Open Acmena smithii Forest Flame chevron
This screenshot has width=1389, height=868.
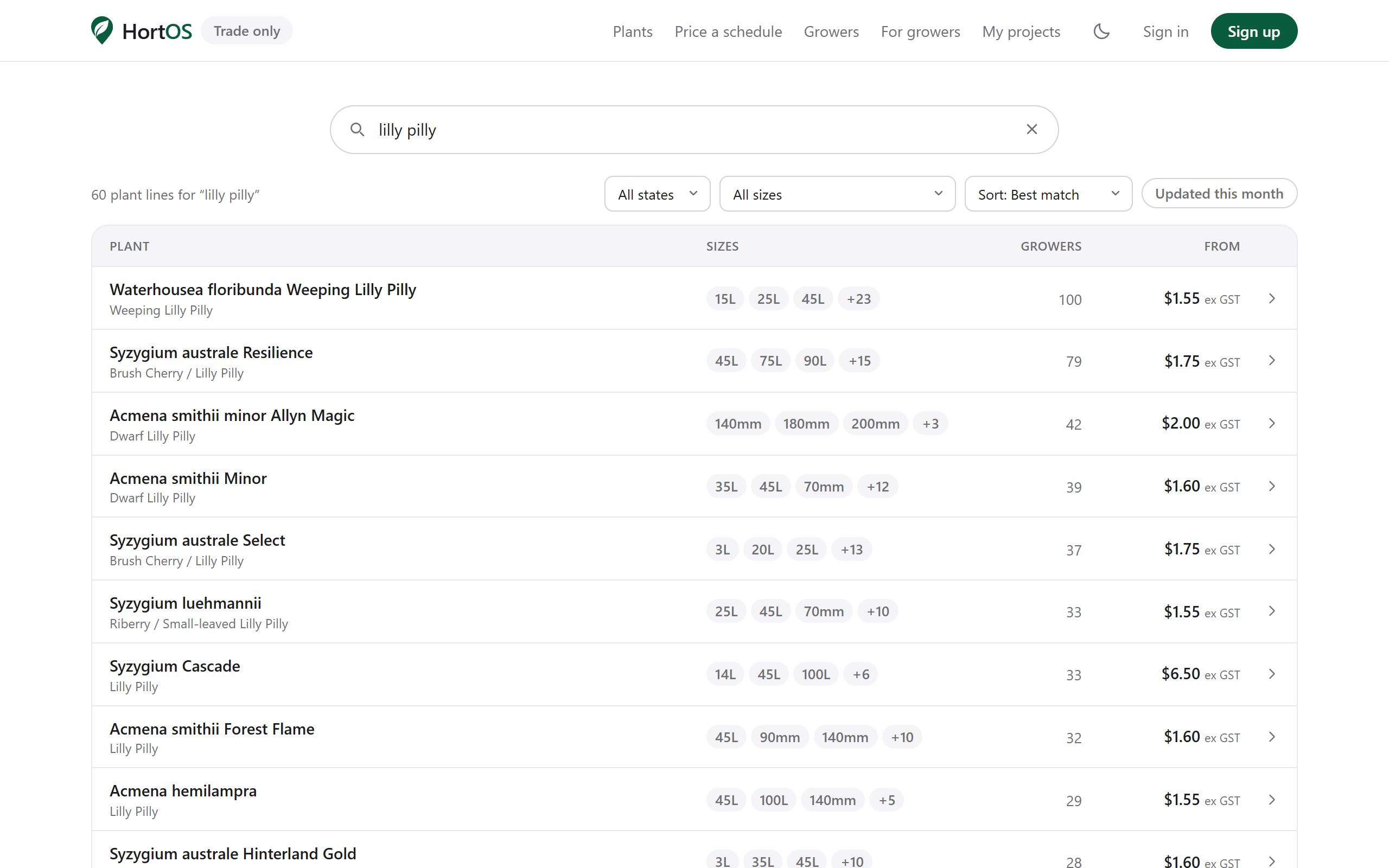pos(1271,737)
